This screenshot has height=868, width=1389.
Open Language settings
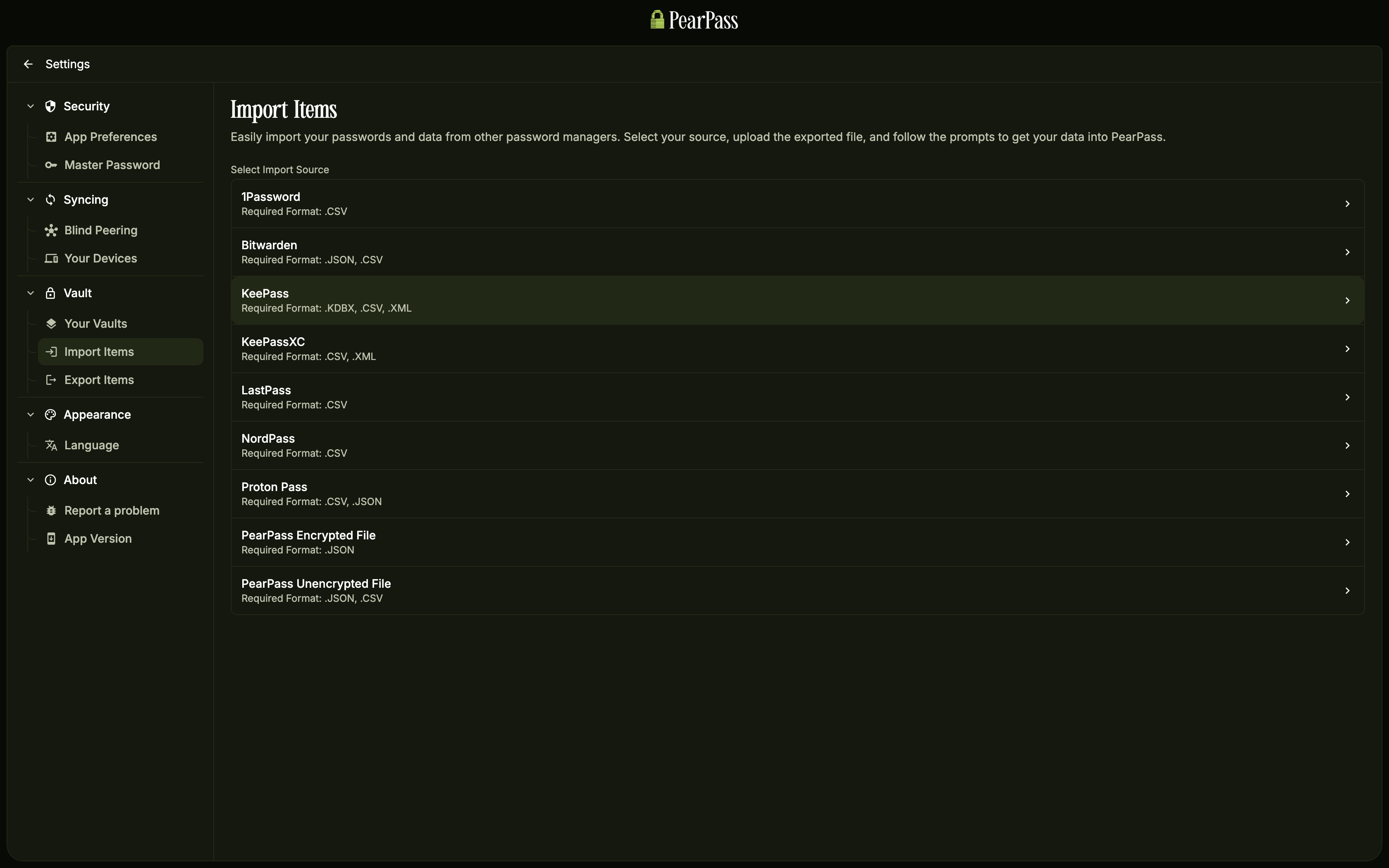click(x=121, y=446)
